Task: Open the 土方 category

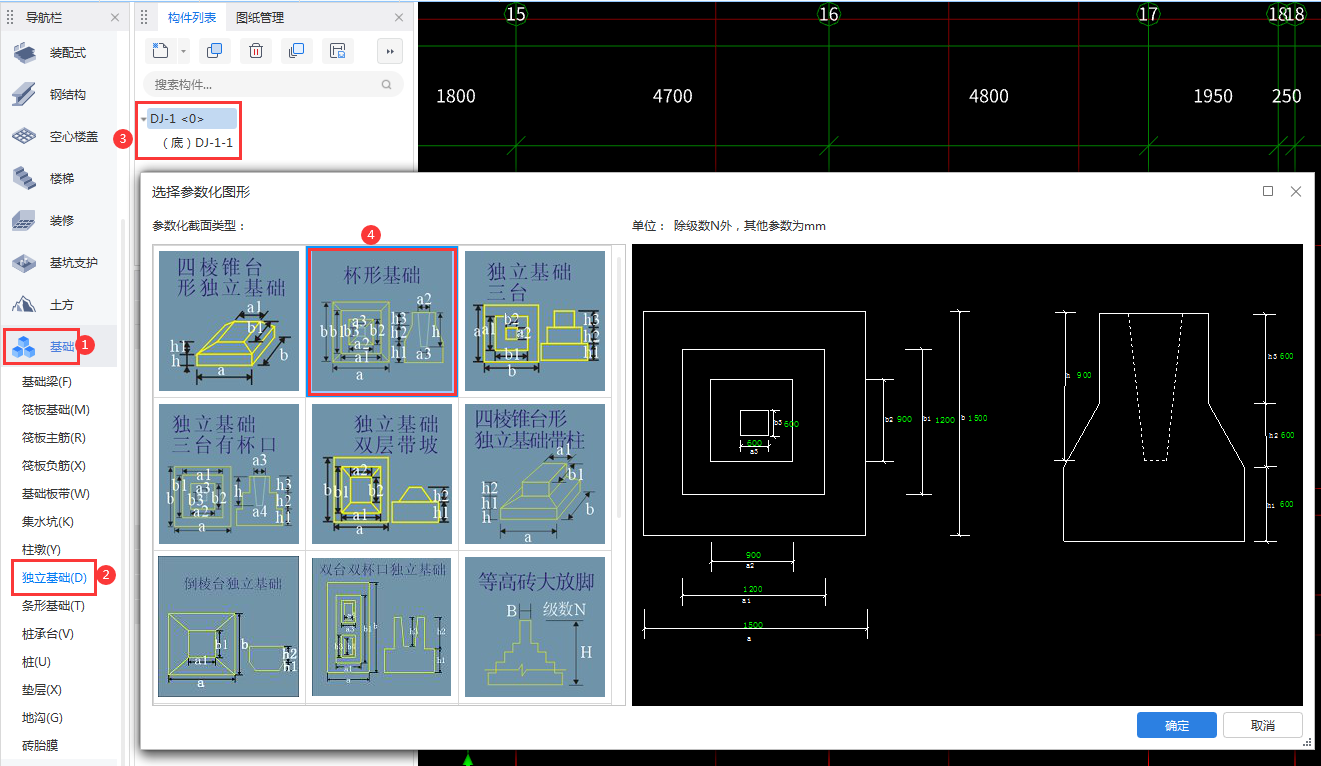Action: [x=60, y=305]
